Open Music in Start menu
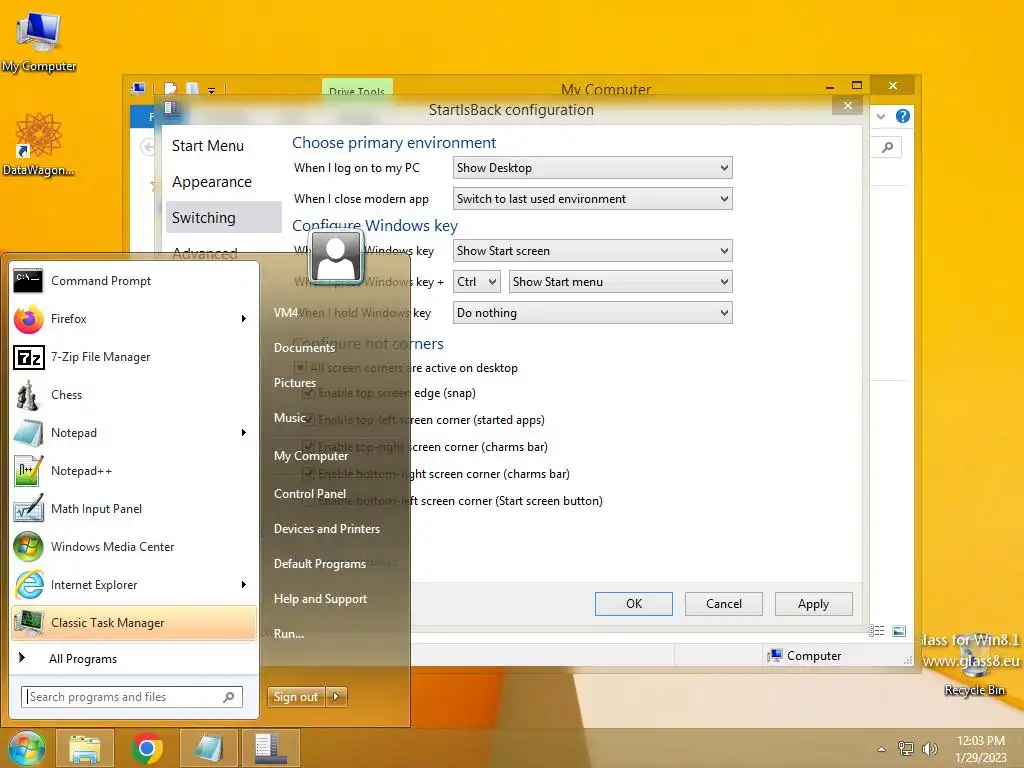The image size is (1024, 768). coord(290,418)
